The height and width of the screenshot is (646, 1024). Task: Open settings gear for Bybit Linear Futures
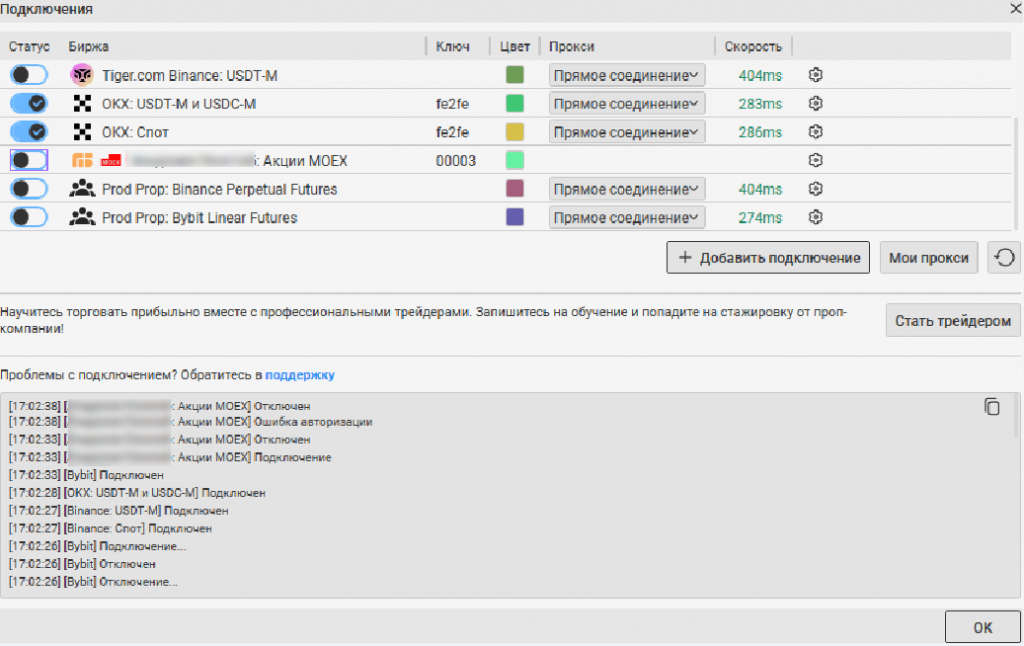point(816,217)
